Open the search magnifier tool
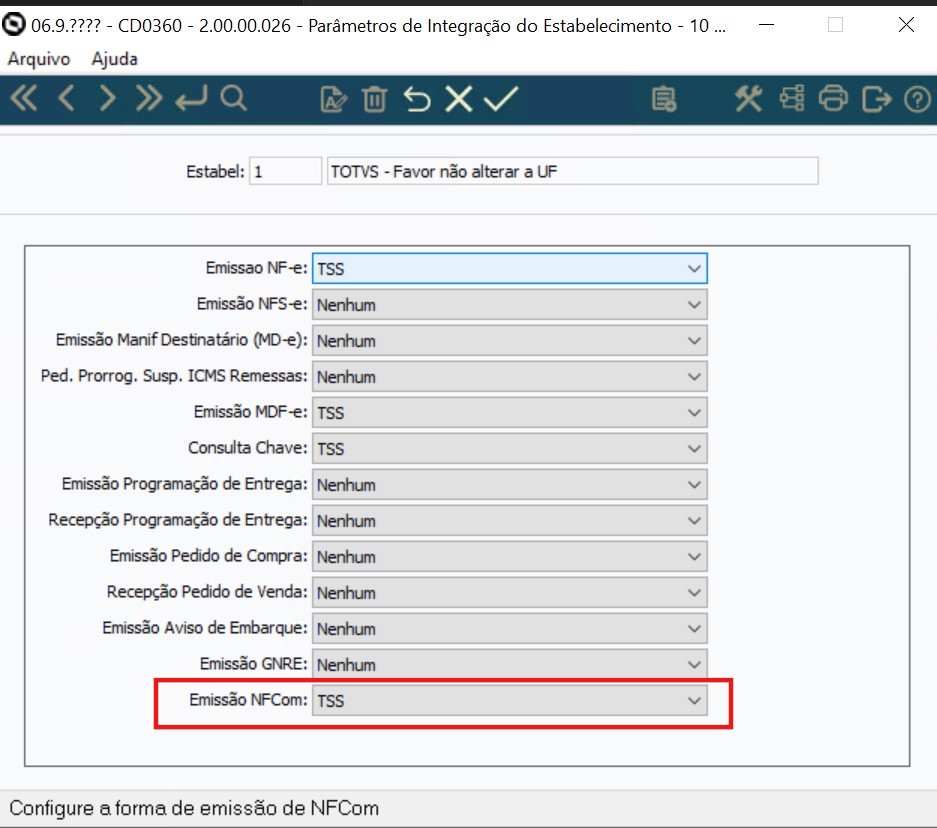The image size is (937, 828). tap(233, 99)
